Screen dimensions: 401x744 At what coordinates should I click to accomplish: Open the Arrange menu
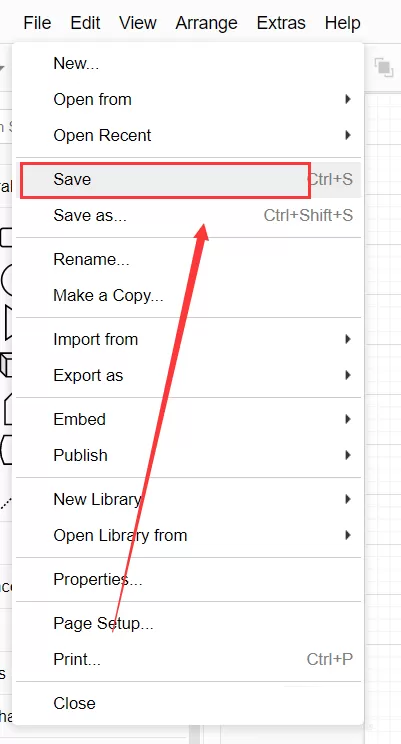[206, 22]
